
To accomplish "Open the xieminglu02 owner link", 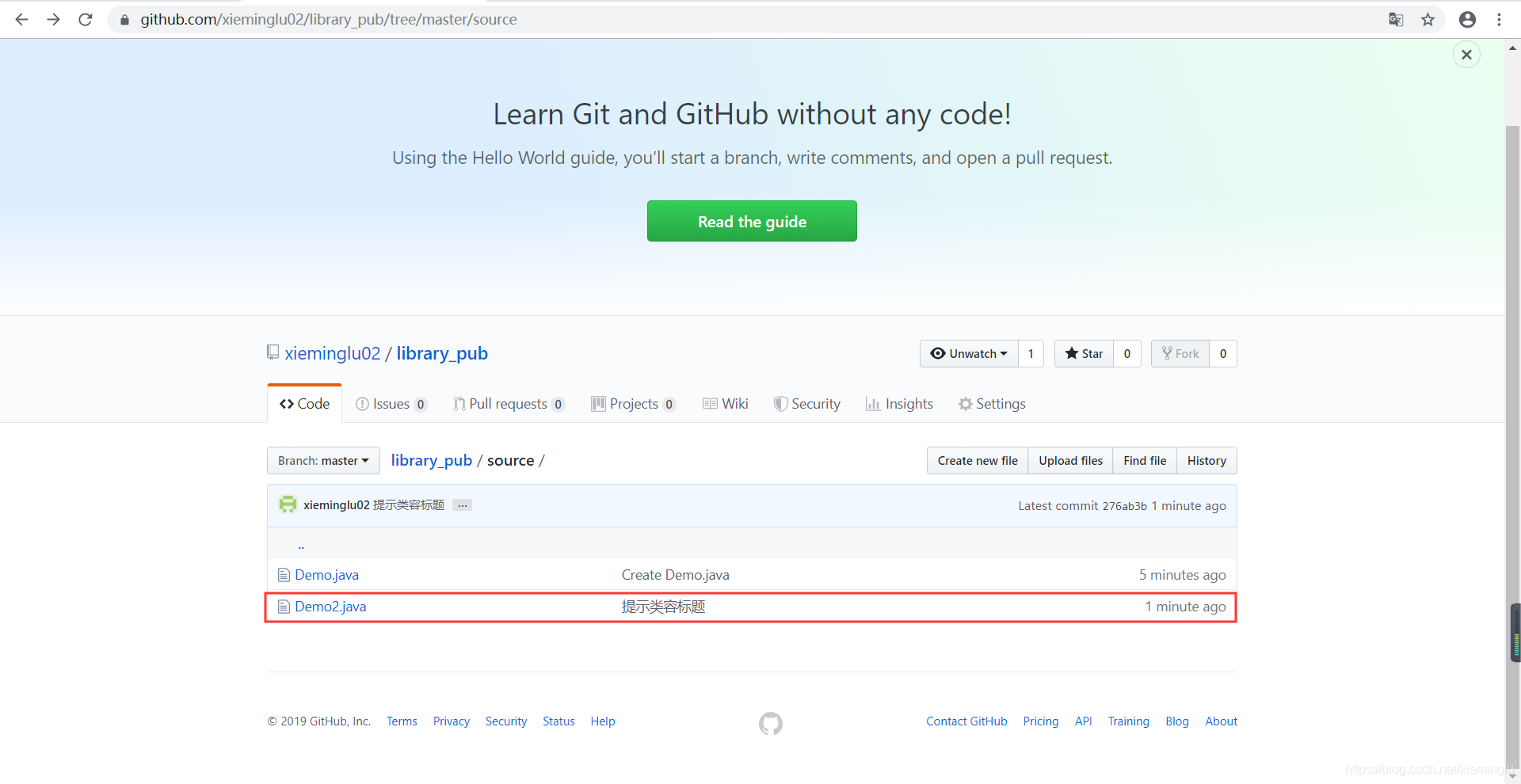I will click(333, 353).
